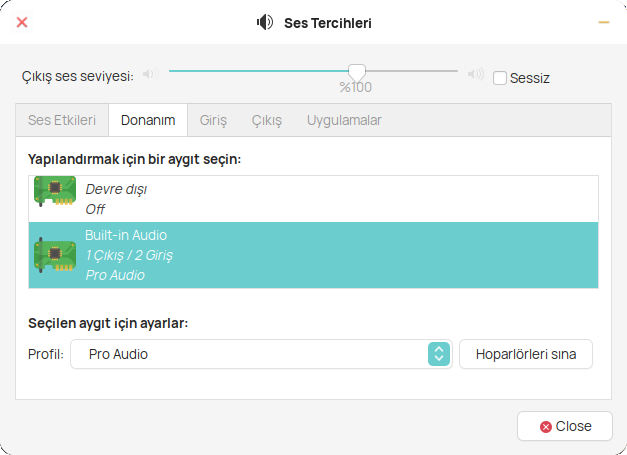Click the teal up-down arrows of Profil combo
Screen dimensions: 627x455
tap(439, 354)
